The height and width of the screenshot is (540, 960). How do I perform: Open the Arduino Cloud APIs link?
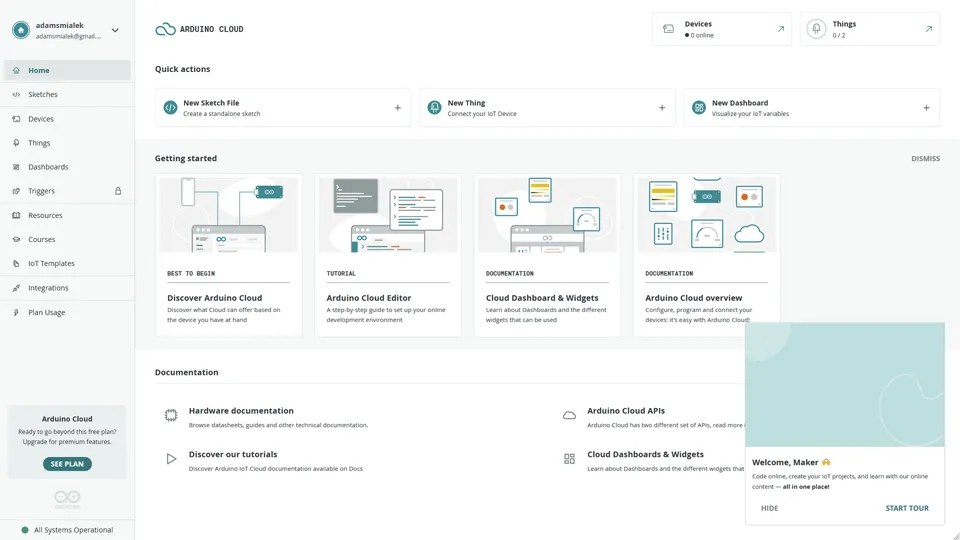coord(626,411)
